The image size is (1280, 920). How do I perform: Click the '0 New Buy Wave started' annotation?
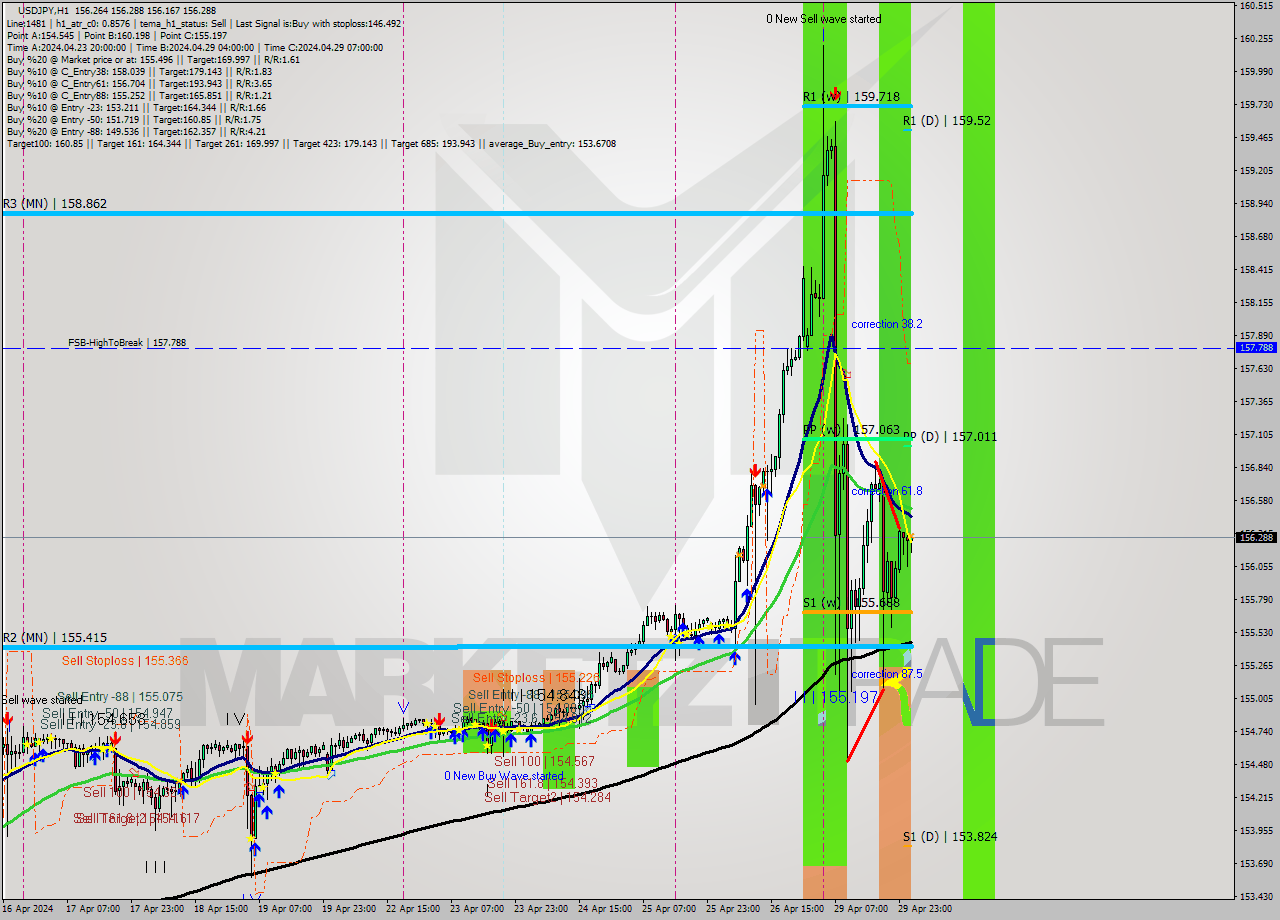pyautogui.click(x=504, y=776)
